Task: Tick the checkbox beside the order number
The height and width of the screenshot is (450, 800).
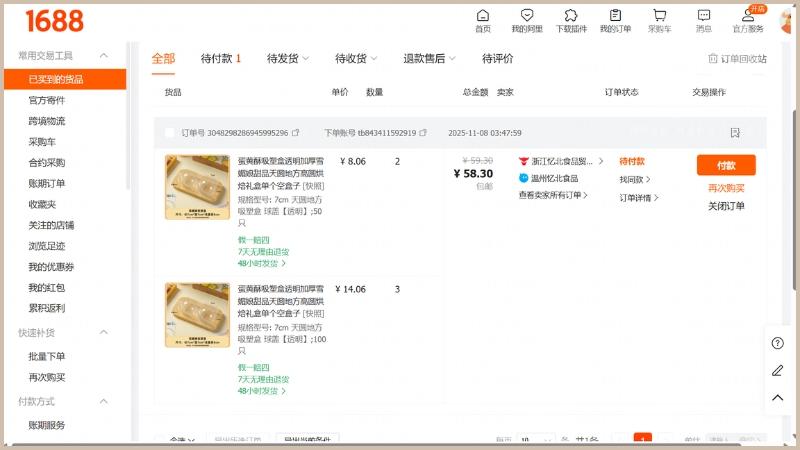Action: click(169, 133)
